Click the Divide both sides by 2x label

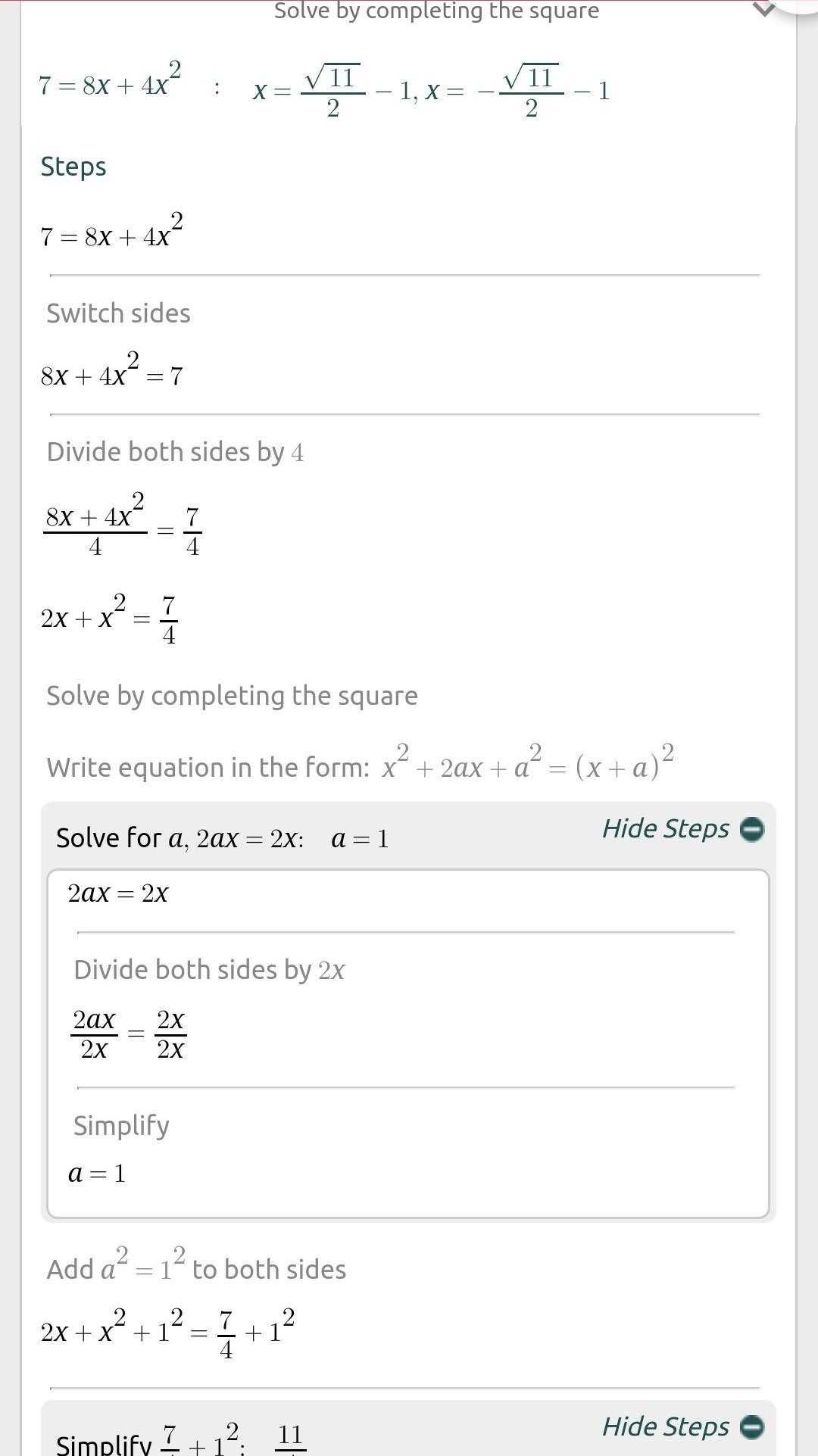[x=209, y=970]
